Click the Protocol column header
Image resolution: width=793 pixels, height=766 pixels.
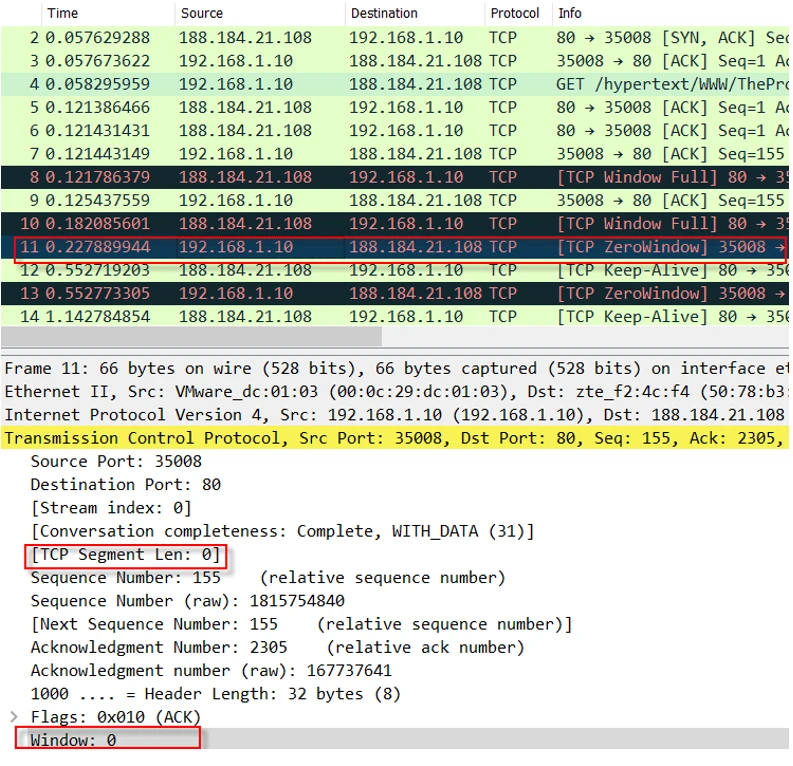(x=515, y=13)
